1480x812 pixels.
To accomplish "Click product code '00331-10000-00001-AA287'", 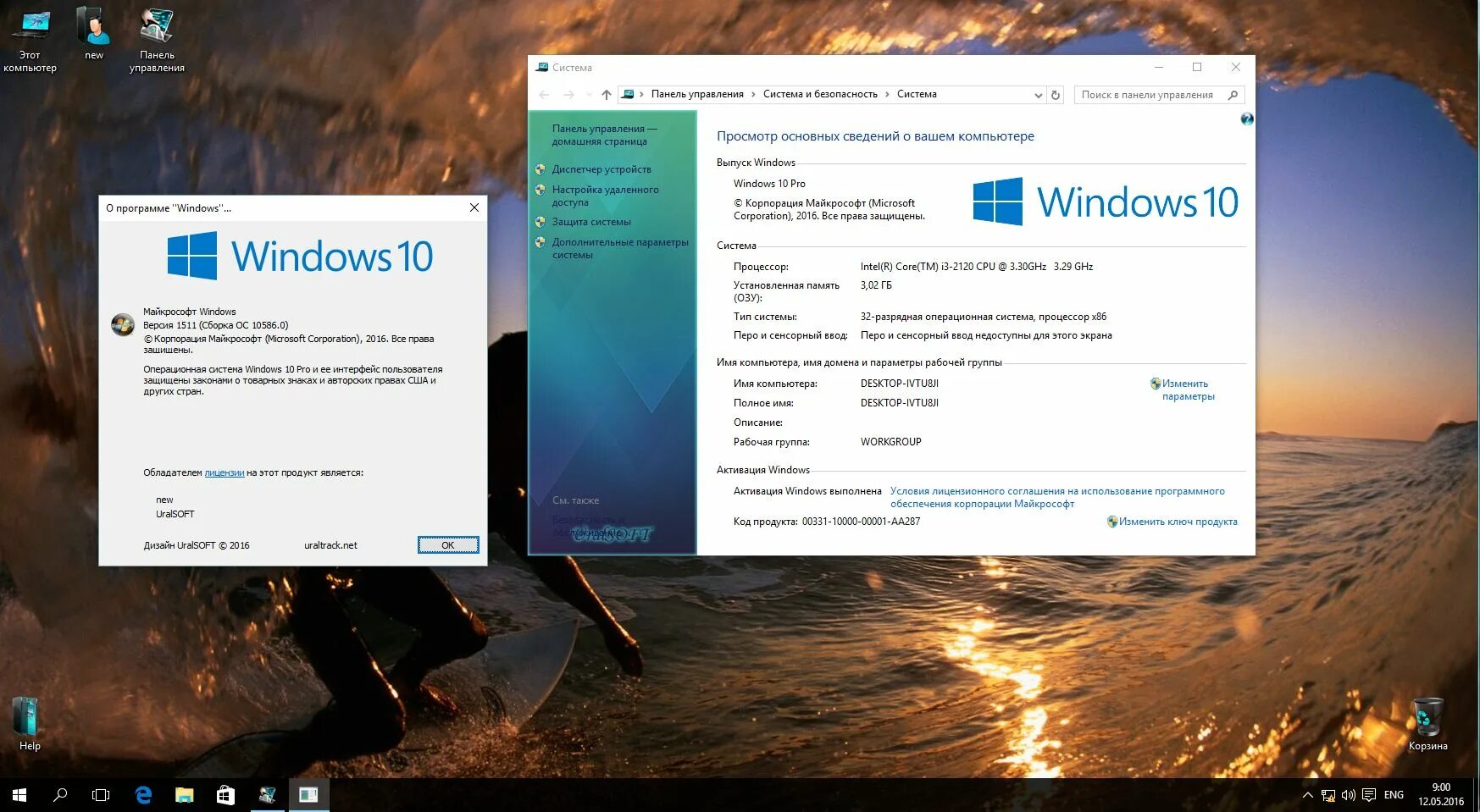I will tap(861, 522).
